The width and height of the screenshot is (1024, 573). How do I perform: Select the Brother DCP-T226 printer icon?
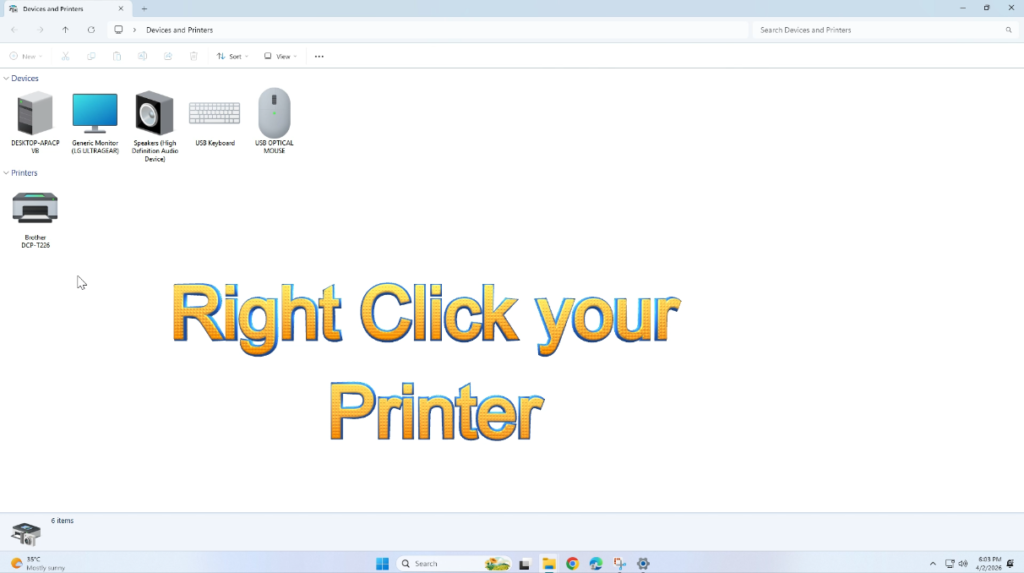[x=35, y=208]
